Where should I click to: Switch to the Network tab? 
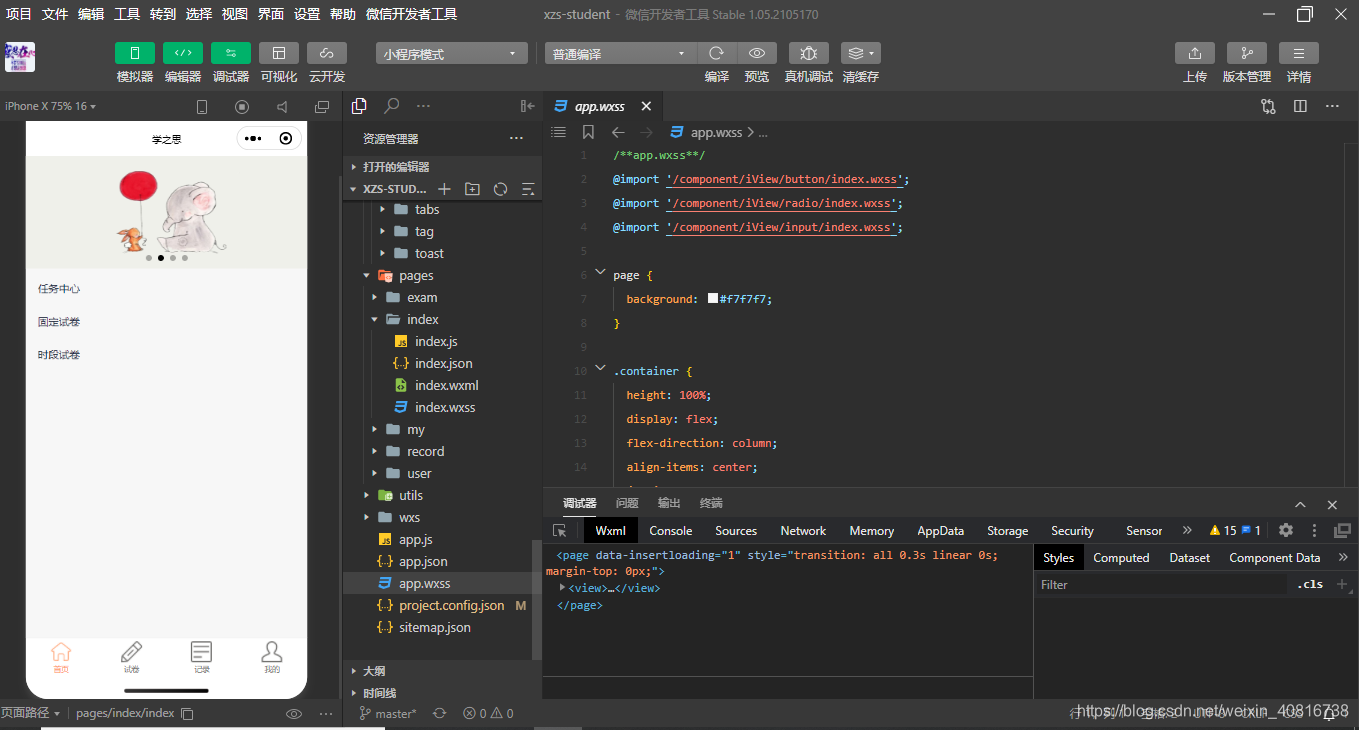[x=803, y=531]
